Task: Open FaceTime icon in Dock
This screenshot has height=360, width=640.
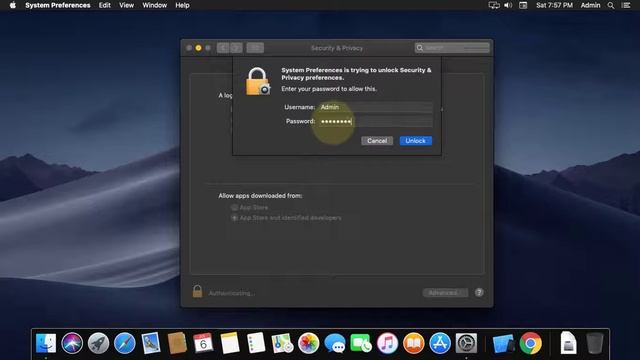Action: click(361, 343)
